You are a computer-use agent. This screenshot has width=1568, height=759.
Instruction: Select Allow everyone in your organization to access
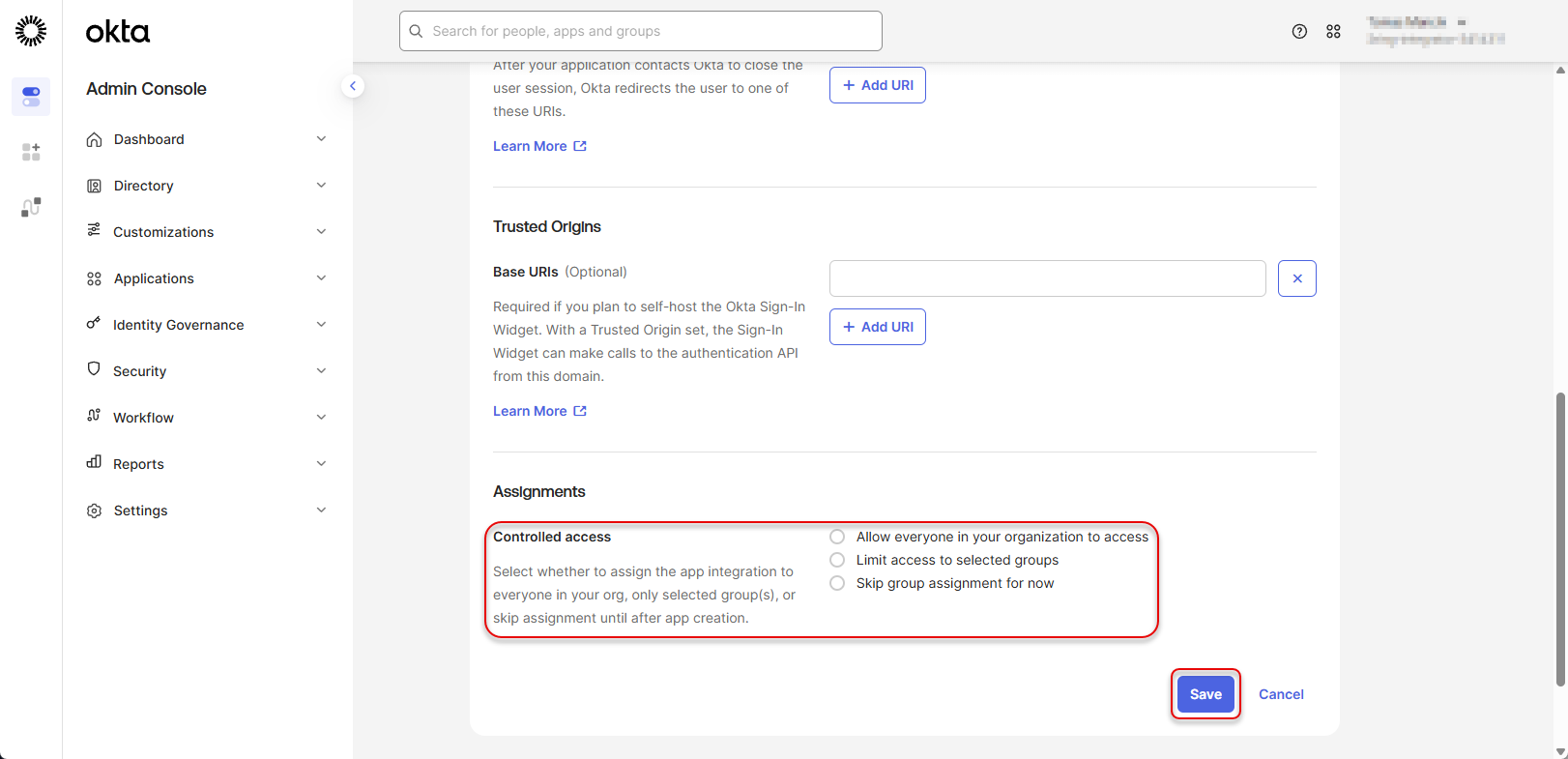pyautogui.click(x=837, y=537)
